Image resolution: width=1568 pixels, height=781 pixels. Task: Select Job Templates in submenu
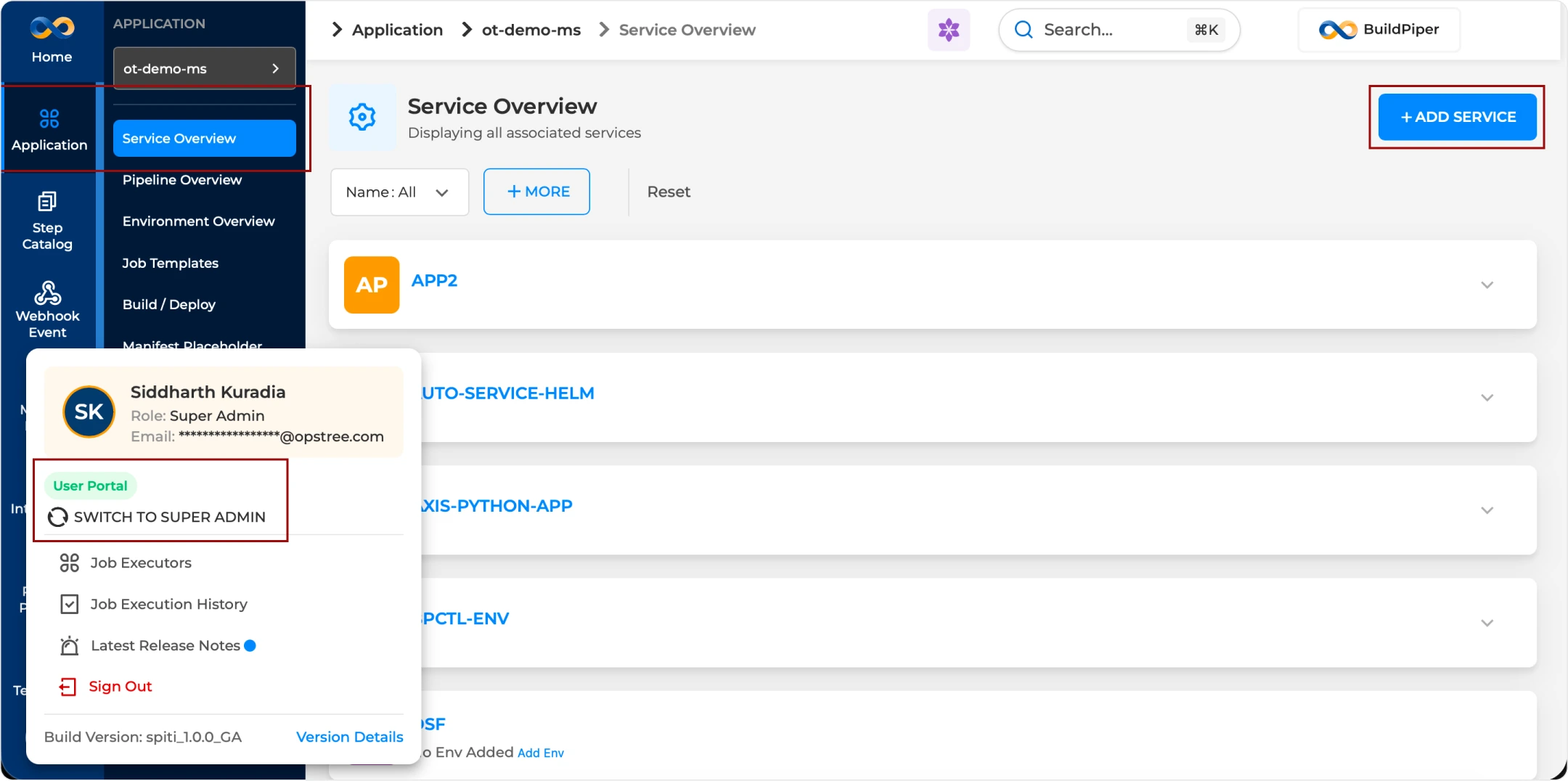click(170, 263)
